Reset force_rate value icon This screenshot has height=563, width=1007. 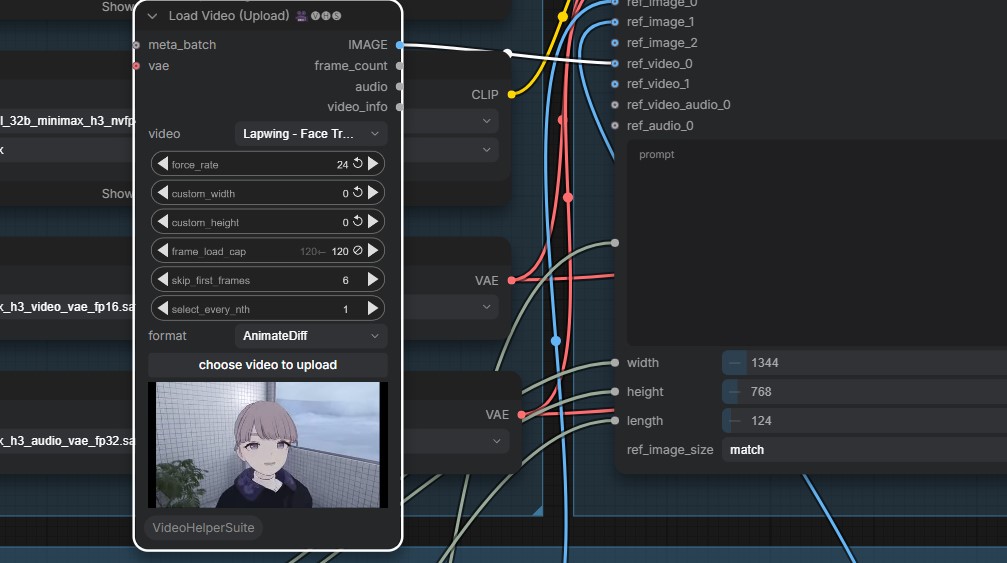[x=358, y=164]
